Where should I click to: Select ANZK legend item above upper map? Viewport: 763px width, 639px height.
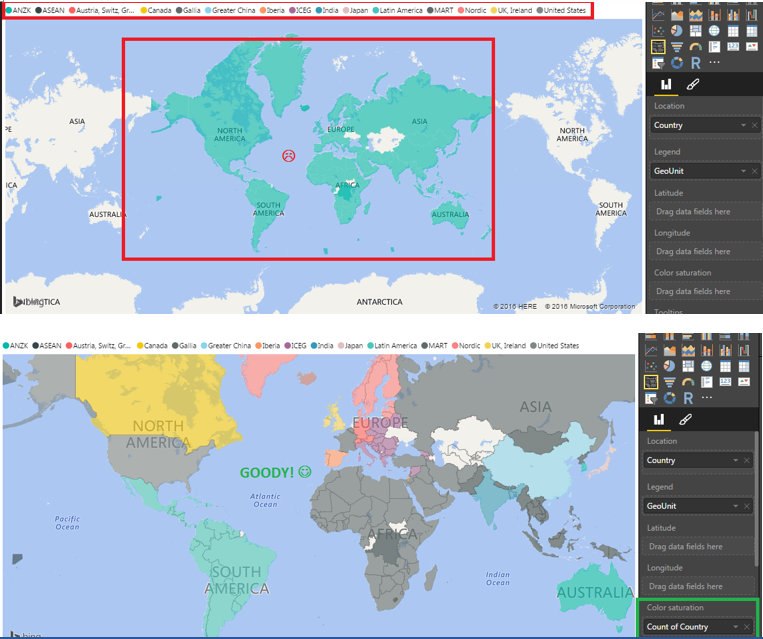tap(18, 10)
